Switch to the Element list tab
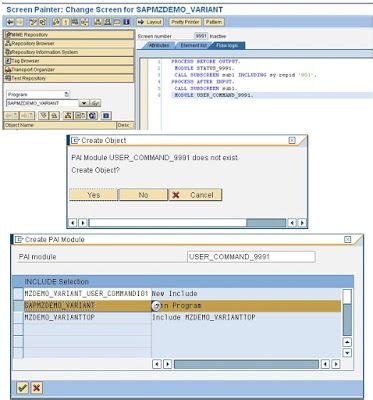 pyautogui.click(x=193, y=46)
